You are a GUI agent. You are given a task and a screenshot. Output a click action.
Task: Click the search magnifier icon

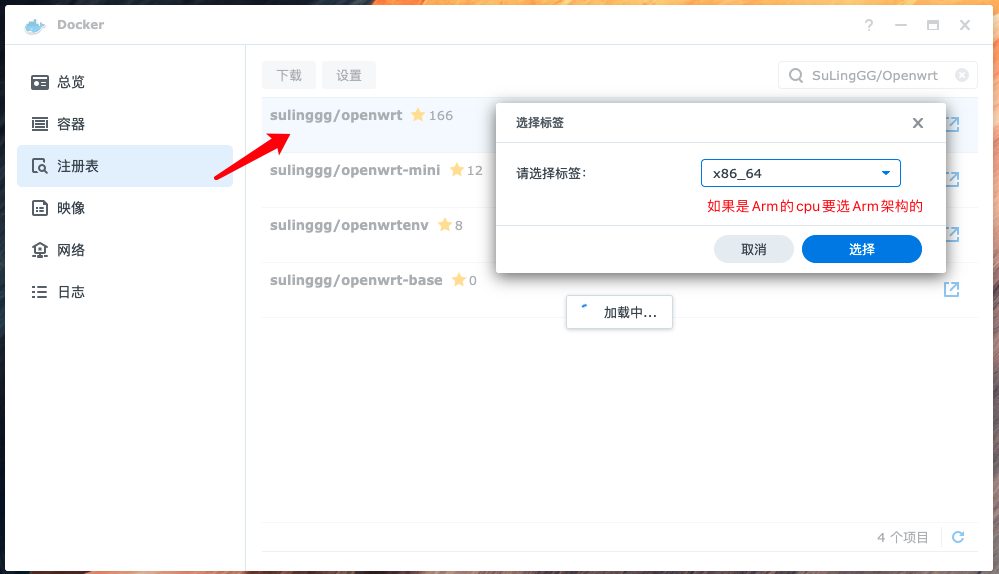coord(796,75)
